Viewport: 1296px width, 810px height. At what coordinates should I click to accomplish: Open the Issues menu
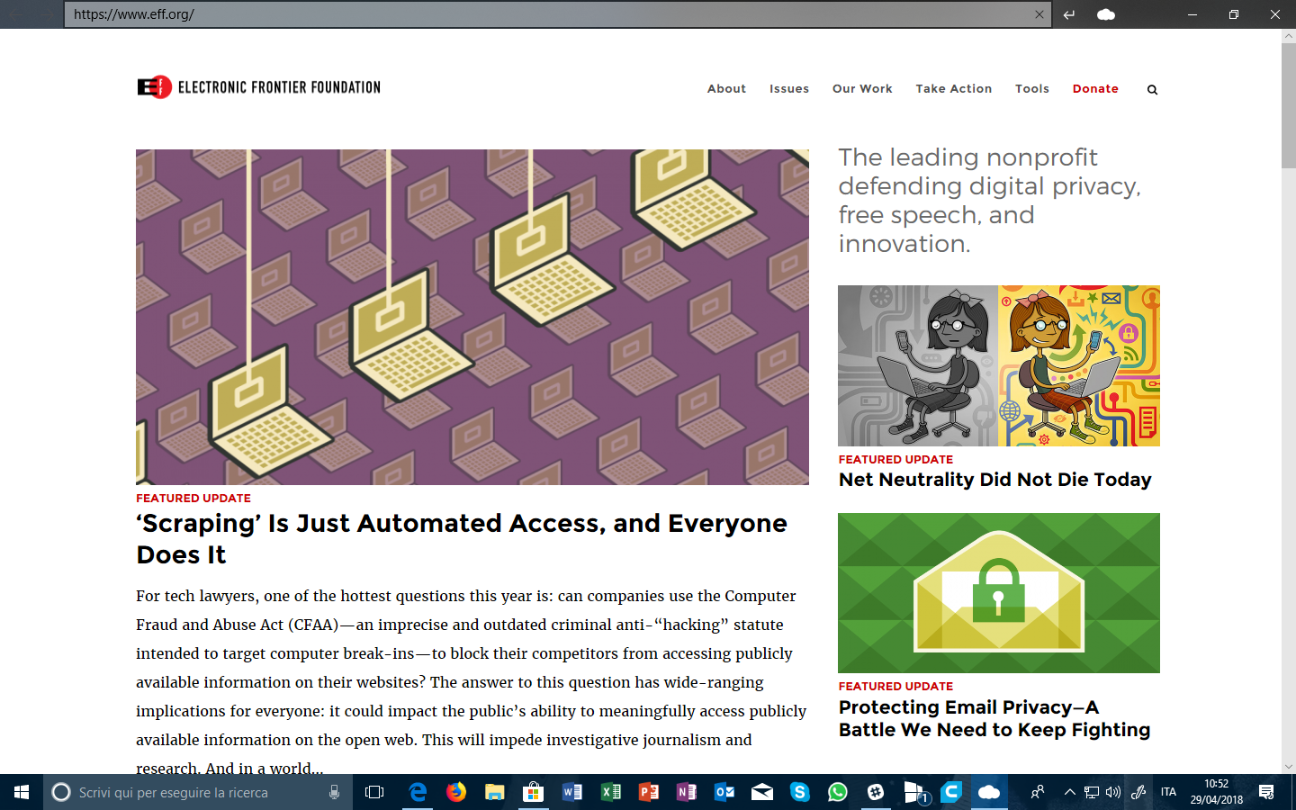point(789,89)
